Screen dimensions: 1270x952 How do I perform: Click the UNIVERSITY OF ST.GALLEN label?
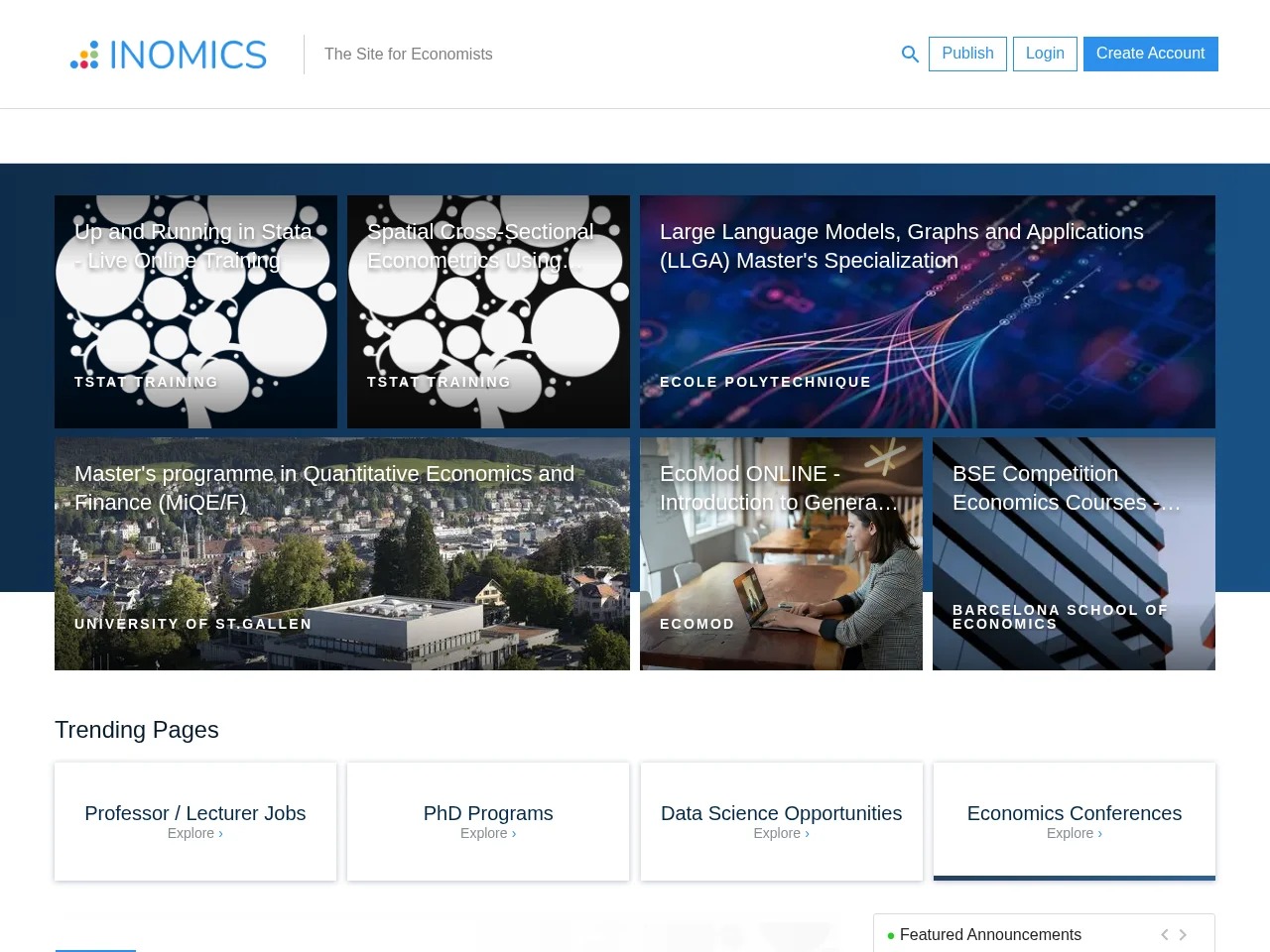coord(193,624)
